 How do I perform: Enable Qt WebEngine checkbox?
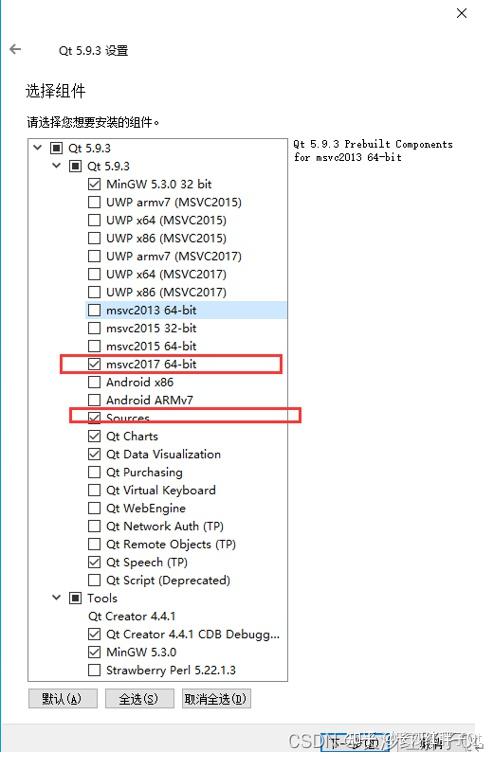point(94,508)
